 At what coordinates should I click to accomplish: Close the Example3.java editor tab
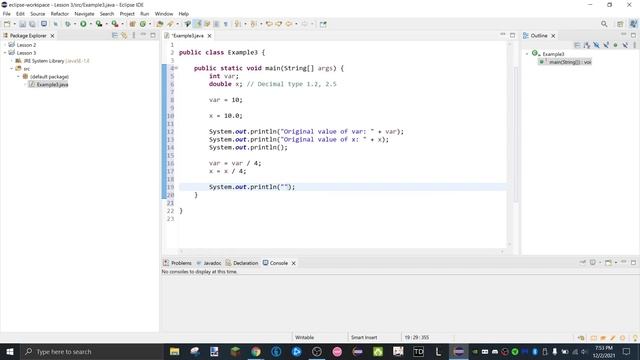[x=209, y=36]
